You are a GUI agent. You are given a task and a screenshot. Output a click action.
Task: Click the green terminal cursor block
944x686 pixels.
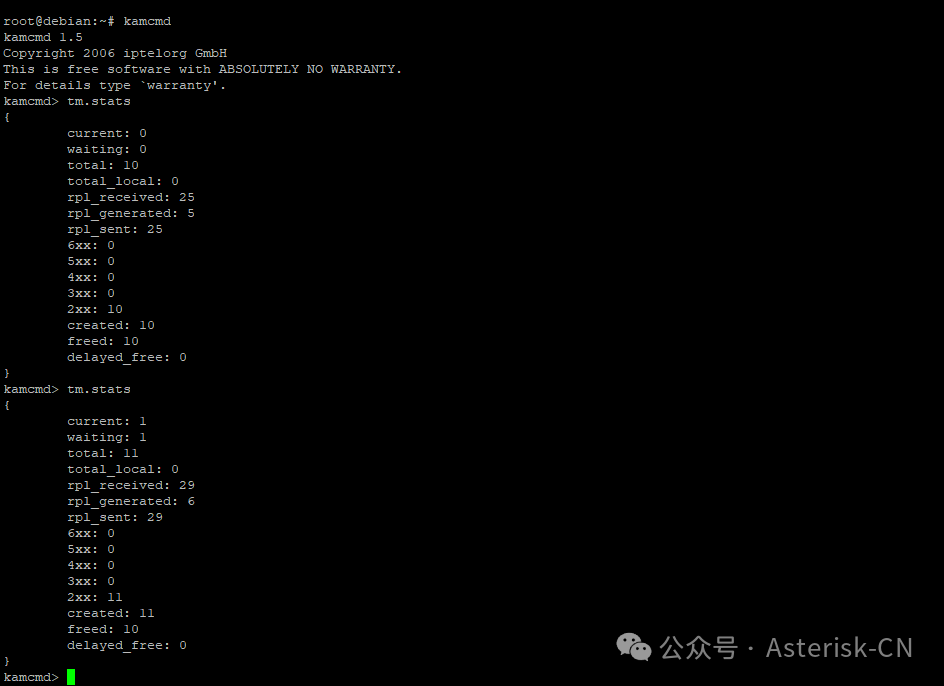click(x=71, y=677)
